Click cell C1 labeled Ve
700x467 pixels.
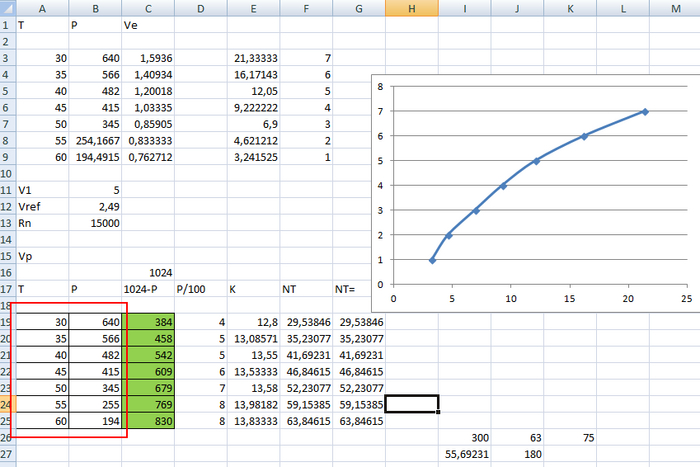tap(148, 25)
